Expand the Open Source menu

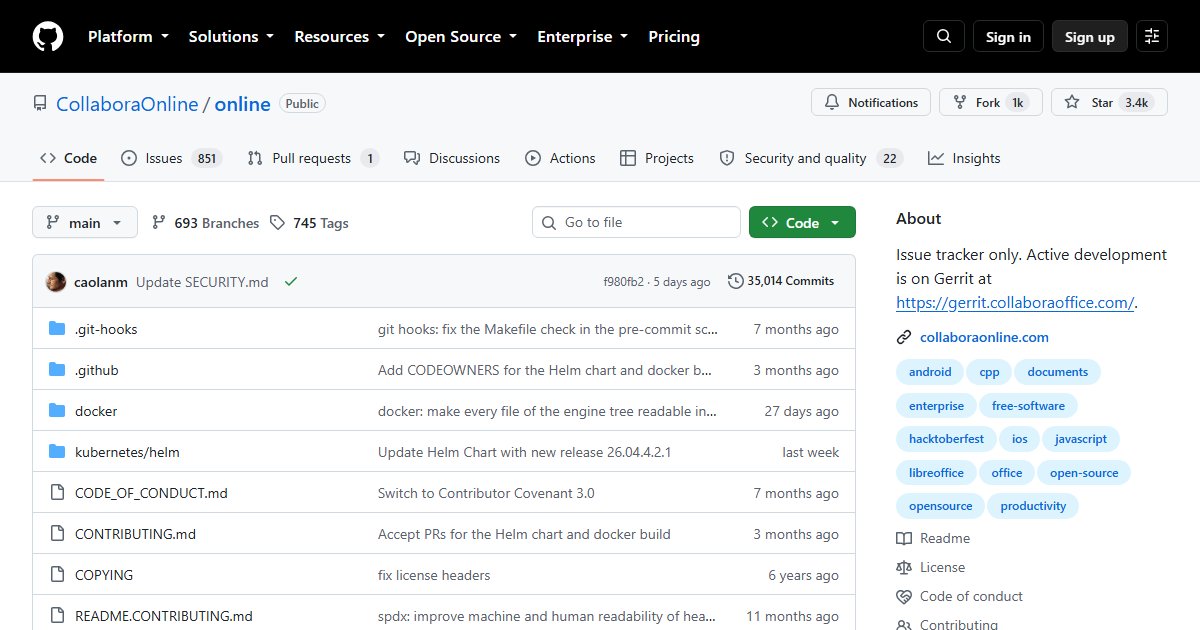[x=461, y=36]
